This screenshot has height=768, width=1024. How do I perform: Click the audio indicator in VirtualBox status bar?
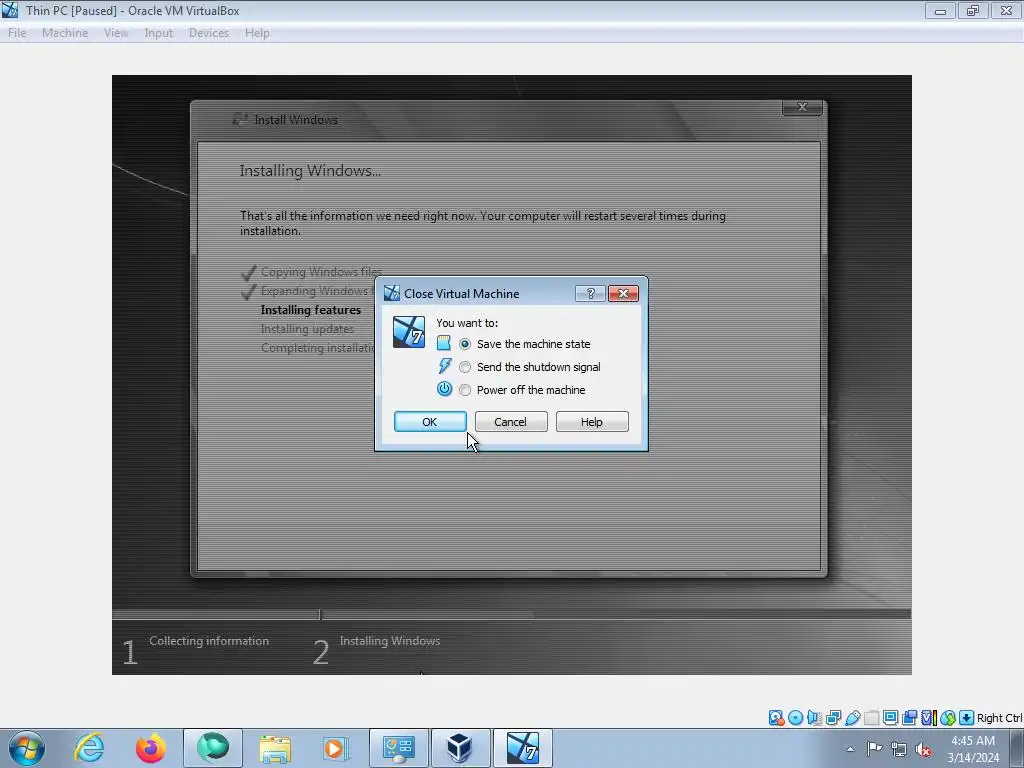coord(814,718)
